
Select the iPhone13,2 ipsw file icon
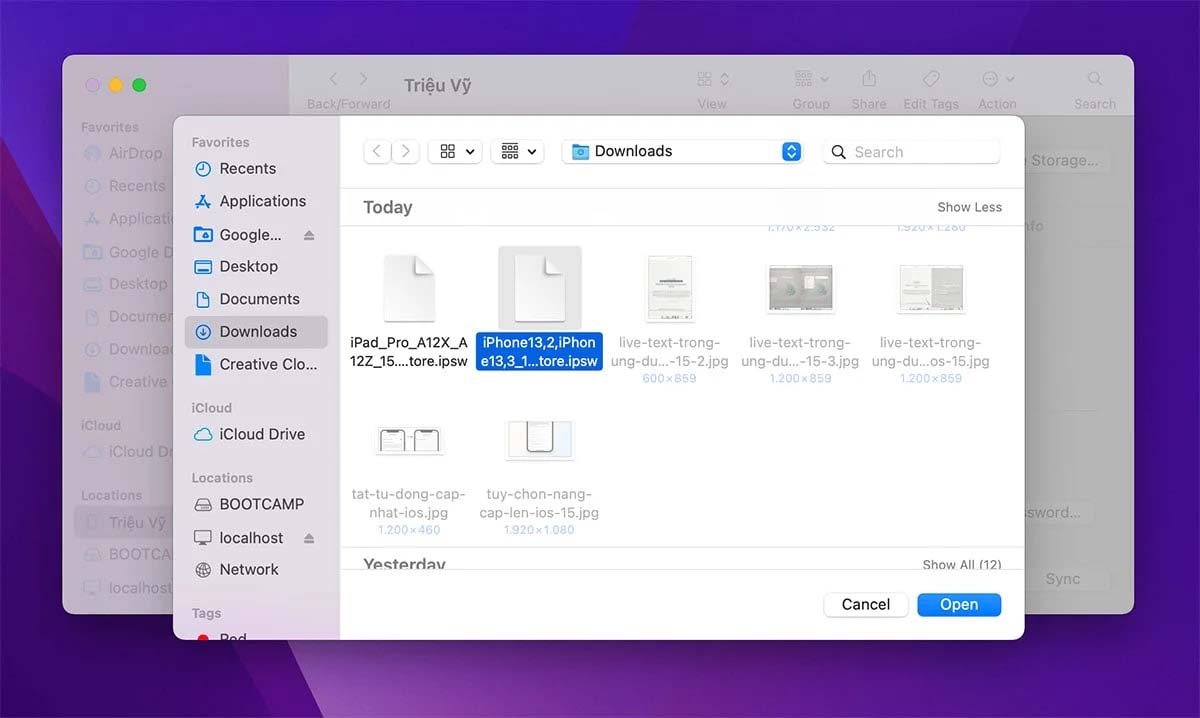[x=540, y=288]
